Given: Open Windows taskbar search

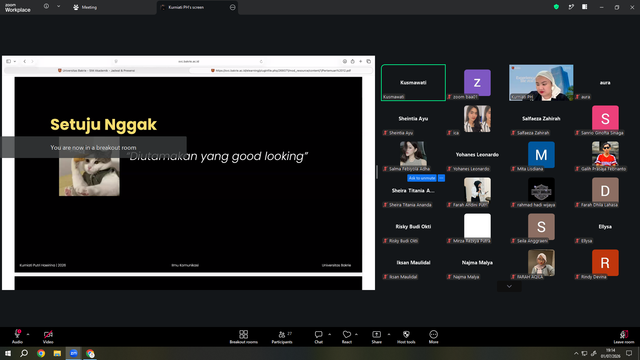Looking at the screenshot, I should tap(24, 353).
